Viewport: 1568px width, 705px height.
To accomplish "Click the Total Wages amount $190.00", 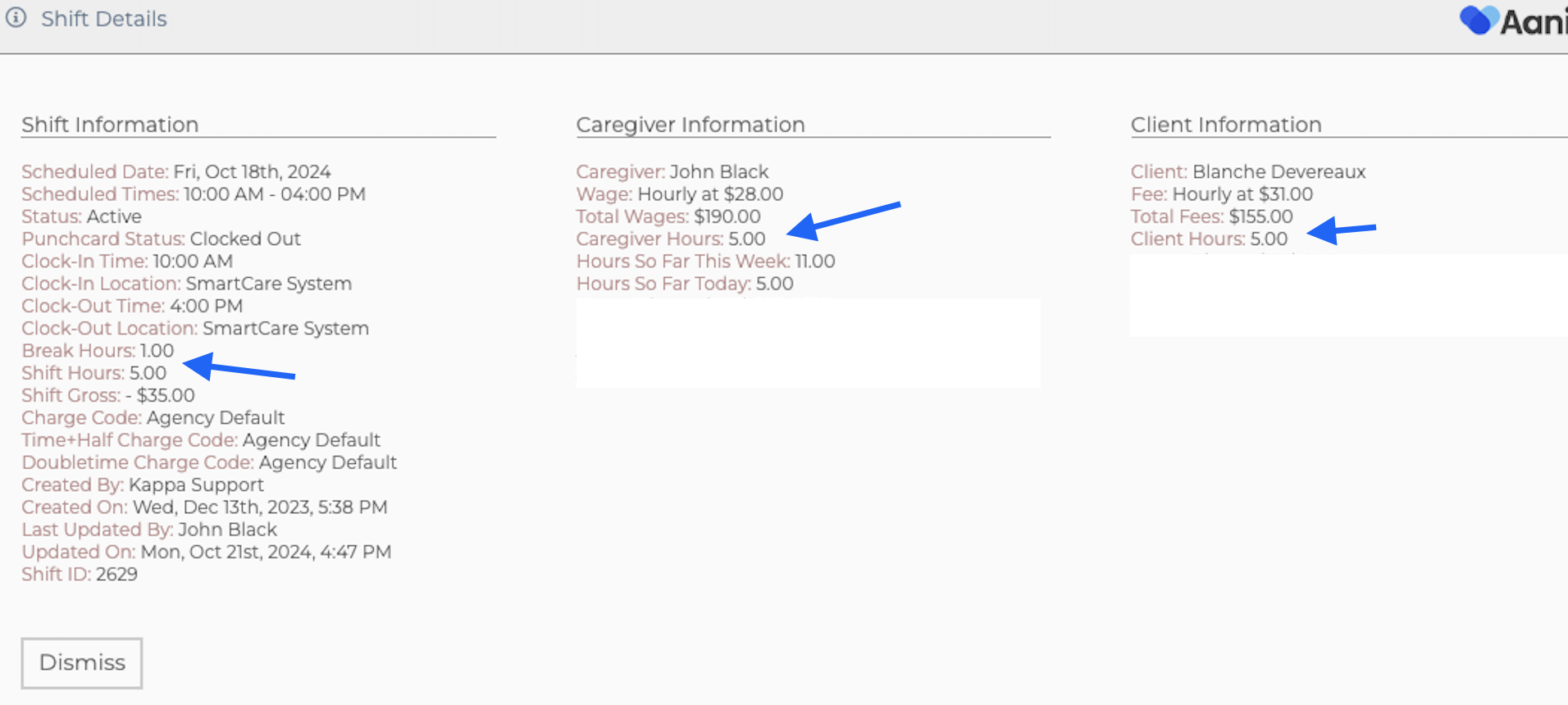I will tap(727, 216).
